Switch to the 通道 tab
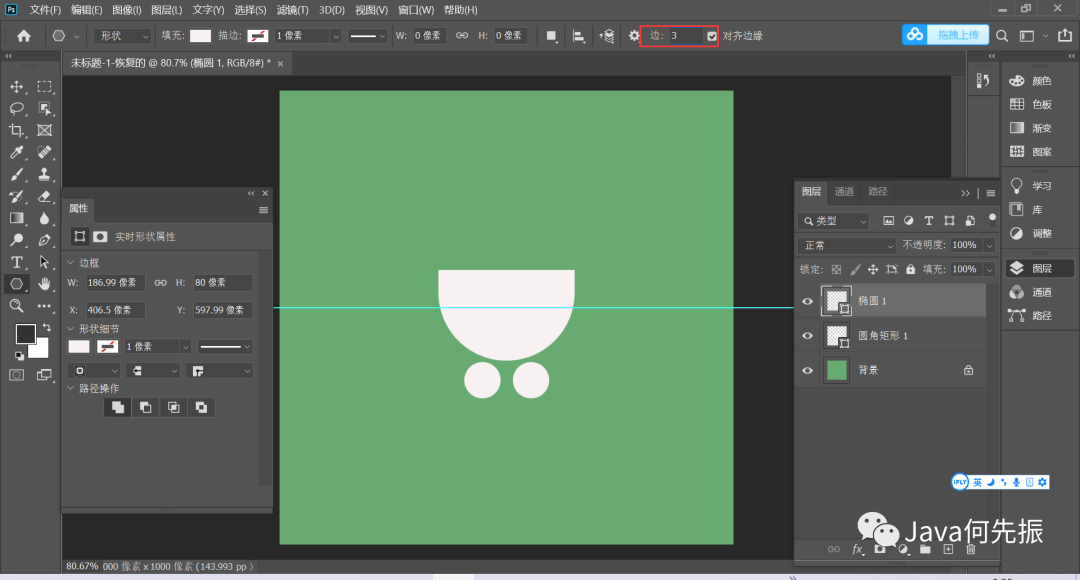The height and width of the screenshot is (580, 1080). click(844, 192)
